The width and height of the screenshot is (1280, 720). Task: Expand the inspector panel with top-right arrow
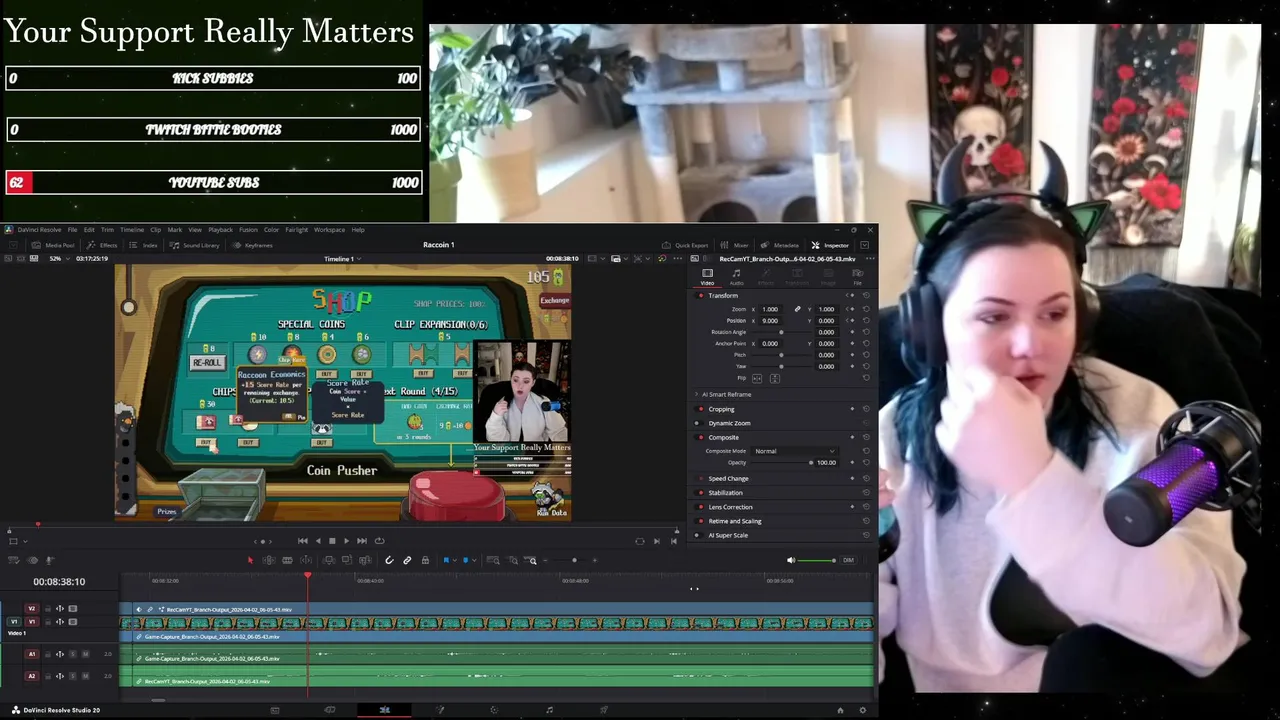[864, 245]
